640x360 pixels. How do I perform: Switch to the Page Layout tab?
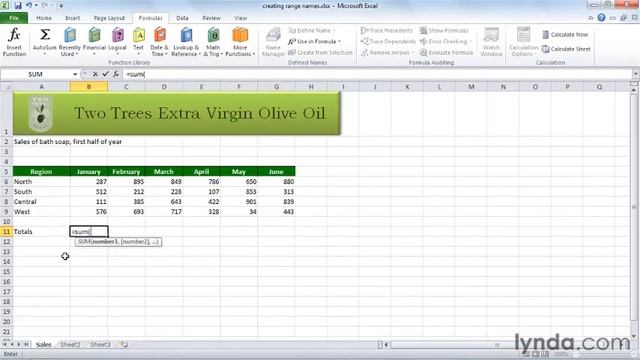click(109, 18)
